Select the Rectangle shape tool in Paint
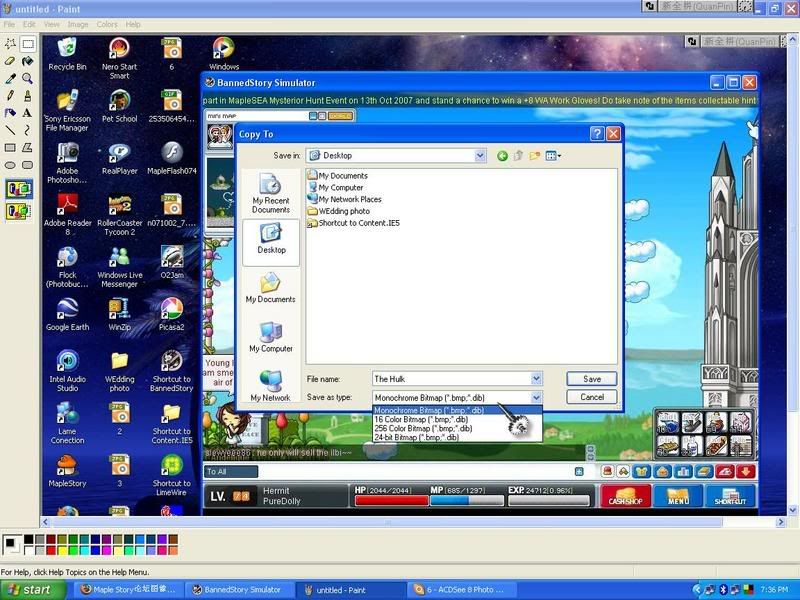800x600 pixels. click(10, 147)
